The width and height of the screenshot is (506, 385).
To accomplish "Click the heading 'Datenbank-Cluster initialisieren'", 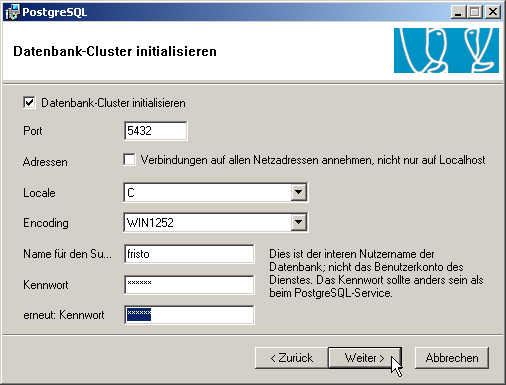I will pos(115,51).
